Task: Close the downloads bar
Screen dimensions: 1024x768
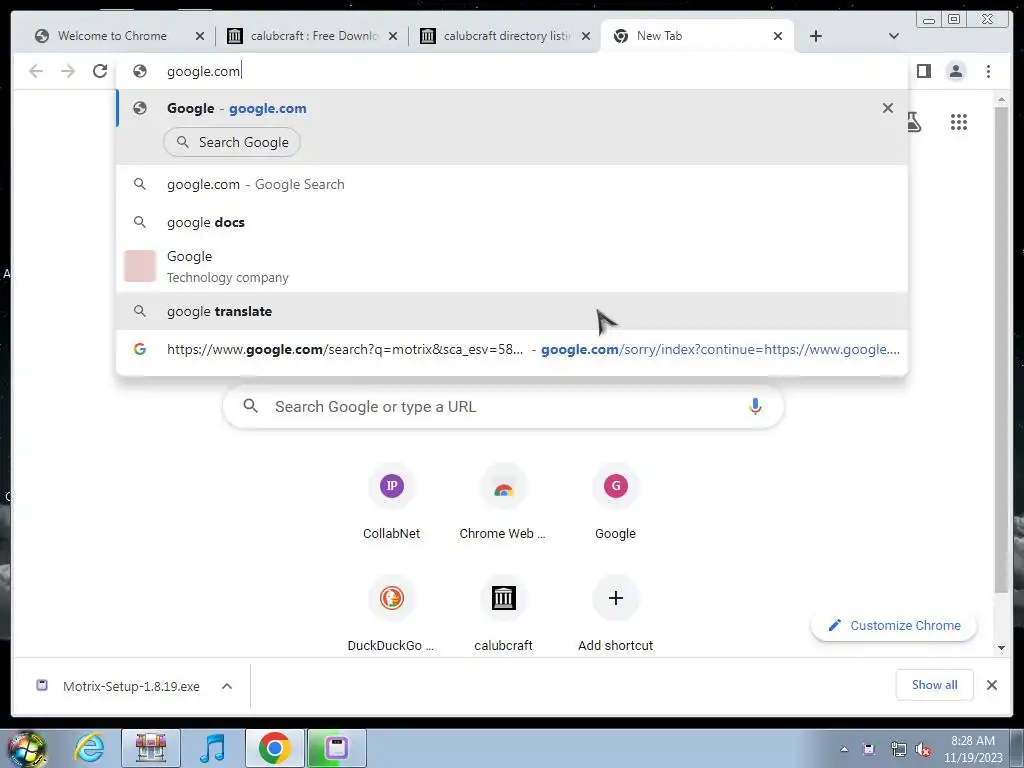Action: (x=991, y=684)
